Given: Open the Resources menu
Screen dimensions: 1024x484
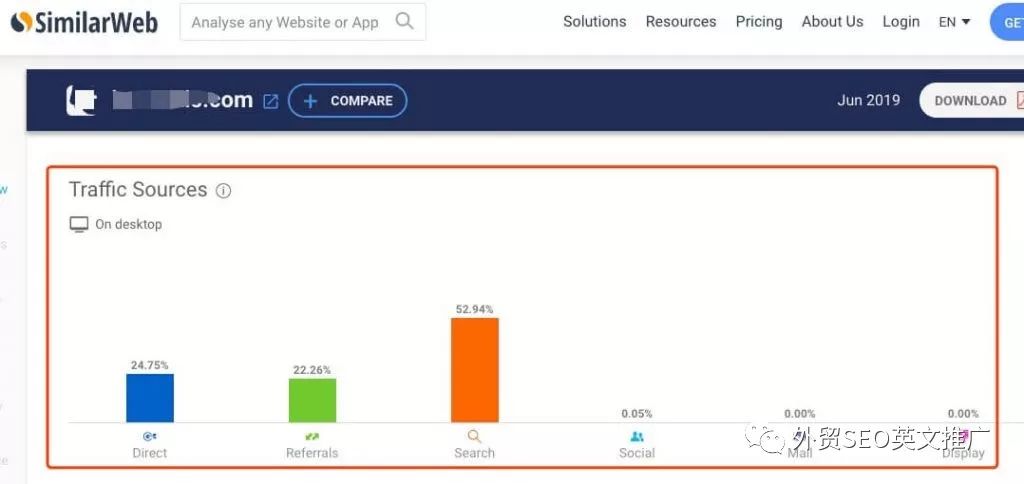Looking at the screenshot, I should [680, 22].
